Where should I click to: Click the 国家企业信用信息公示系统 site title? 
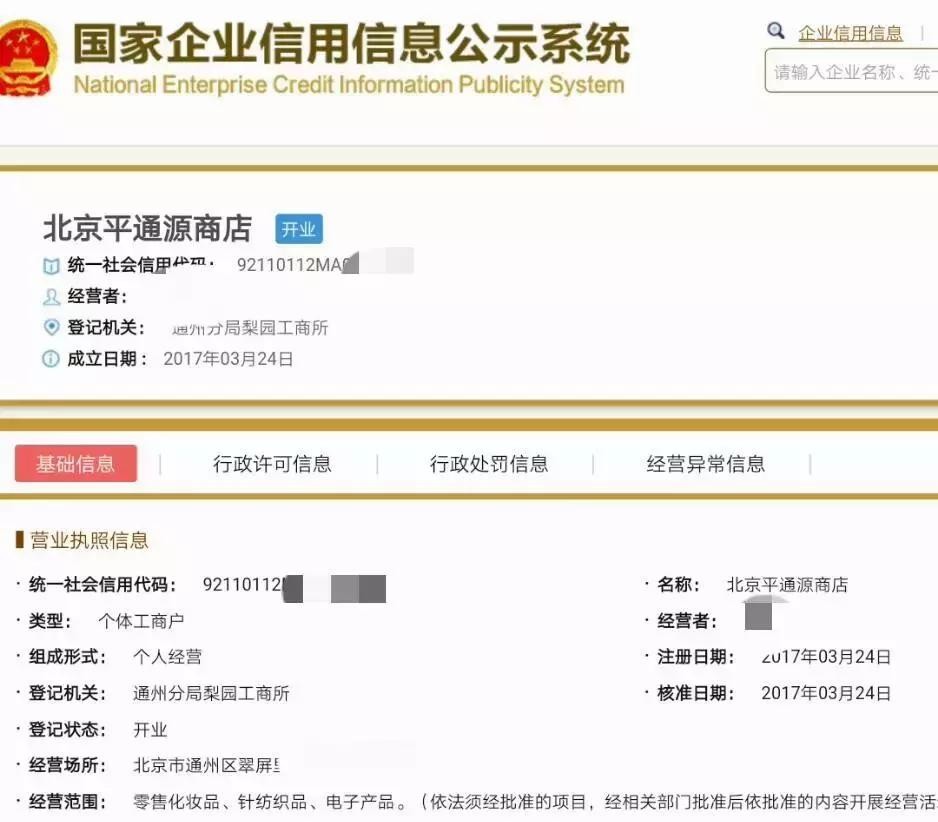(x=351, y=42)
